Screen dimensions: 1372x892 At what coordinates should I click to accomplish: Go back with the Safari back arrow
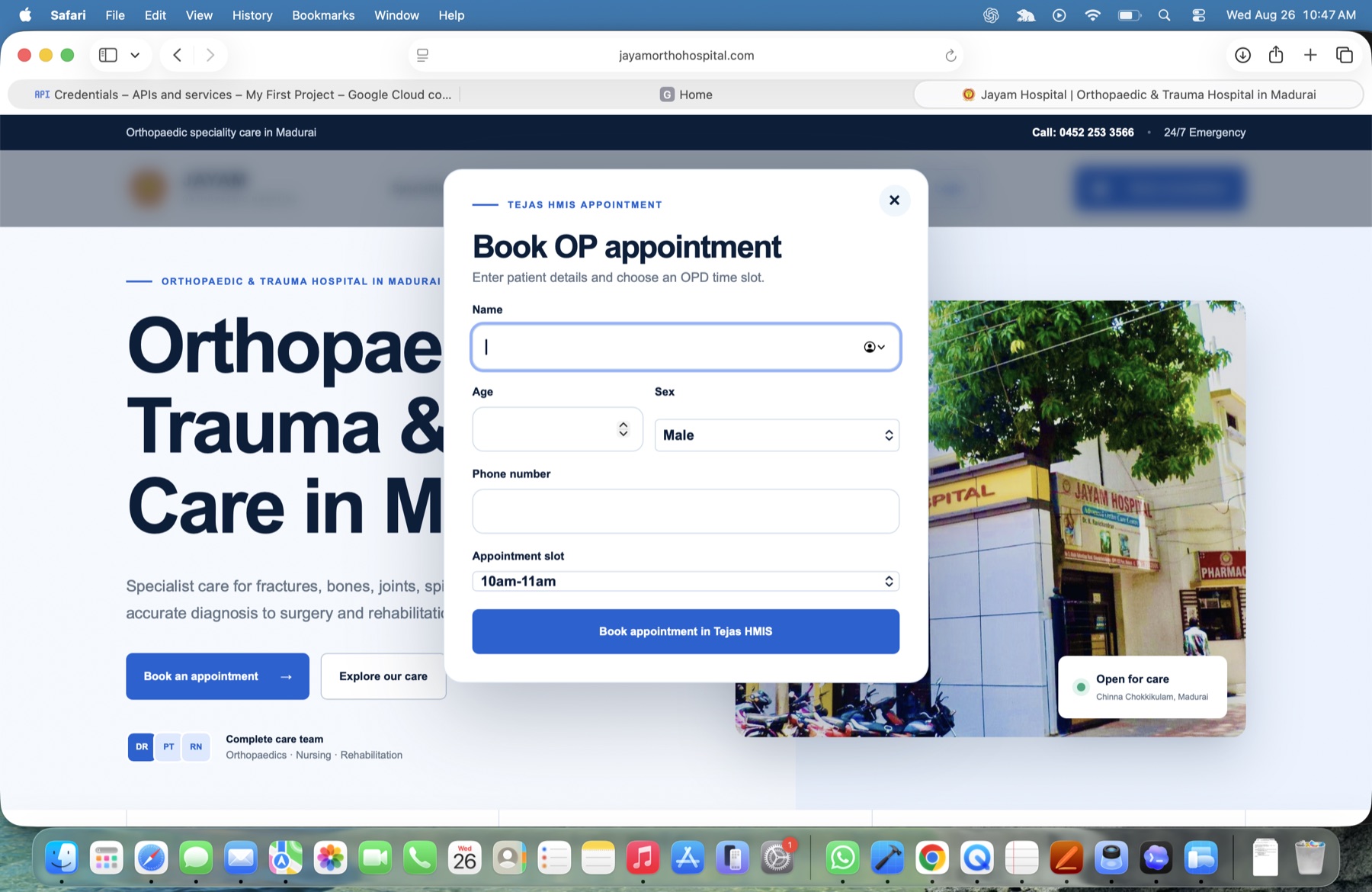pyautogui.click(x=177, y=55)
